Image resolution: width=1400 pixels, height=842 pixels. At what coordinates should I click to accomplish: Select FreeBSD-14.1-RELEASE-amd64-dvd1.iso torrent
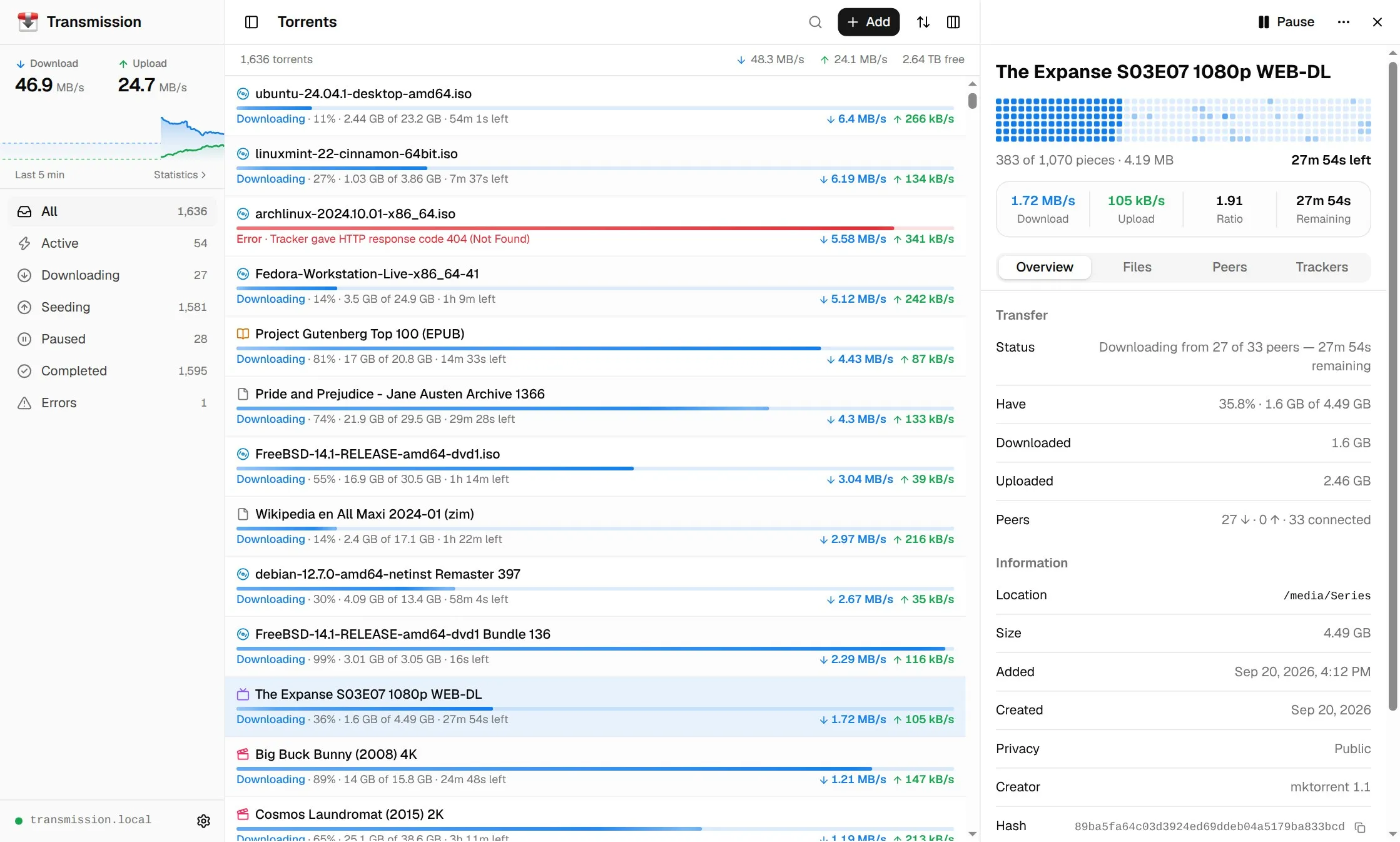click(x=595, y=467)
